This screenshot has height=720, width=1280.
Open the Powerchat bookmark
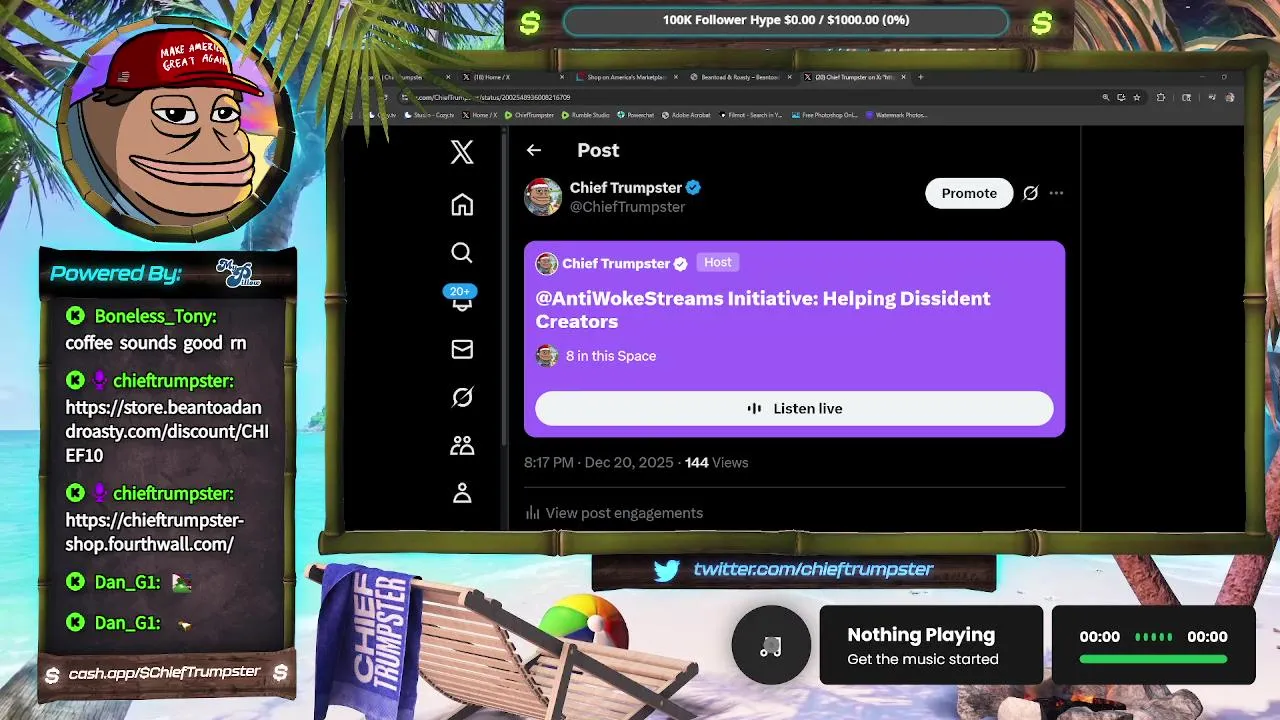pos(636,115)
